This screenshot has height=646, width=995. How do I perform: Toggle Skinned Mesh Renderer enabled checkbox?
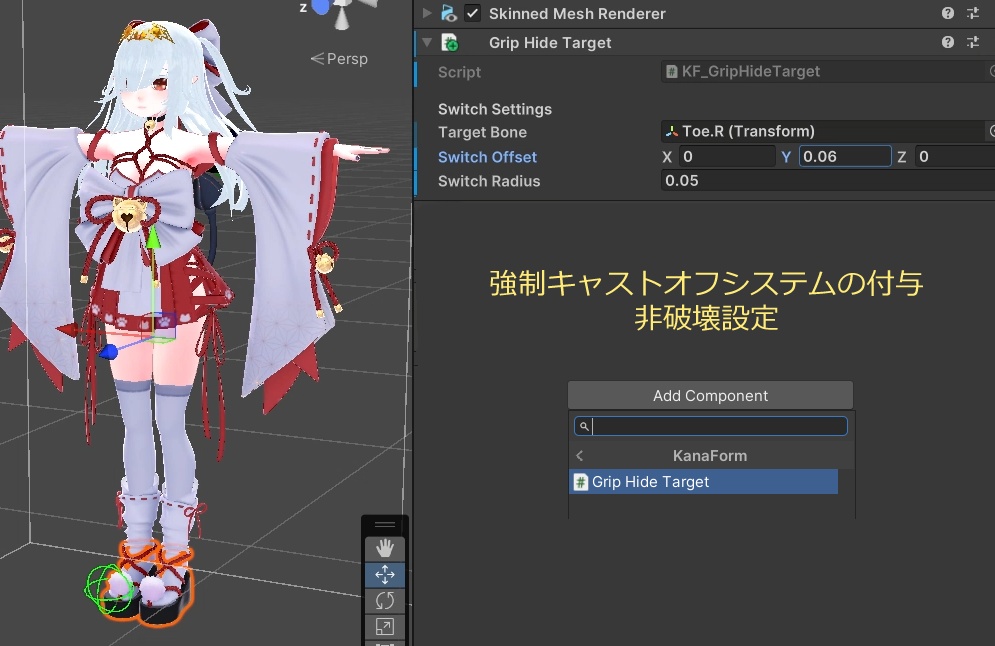pos(473,13)
